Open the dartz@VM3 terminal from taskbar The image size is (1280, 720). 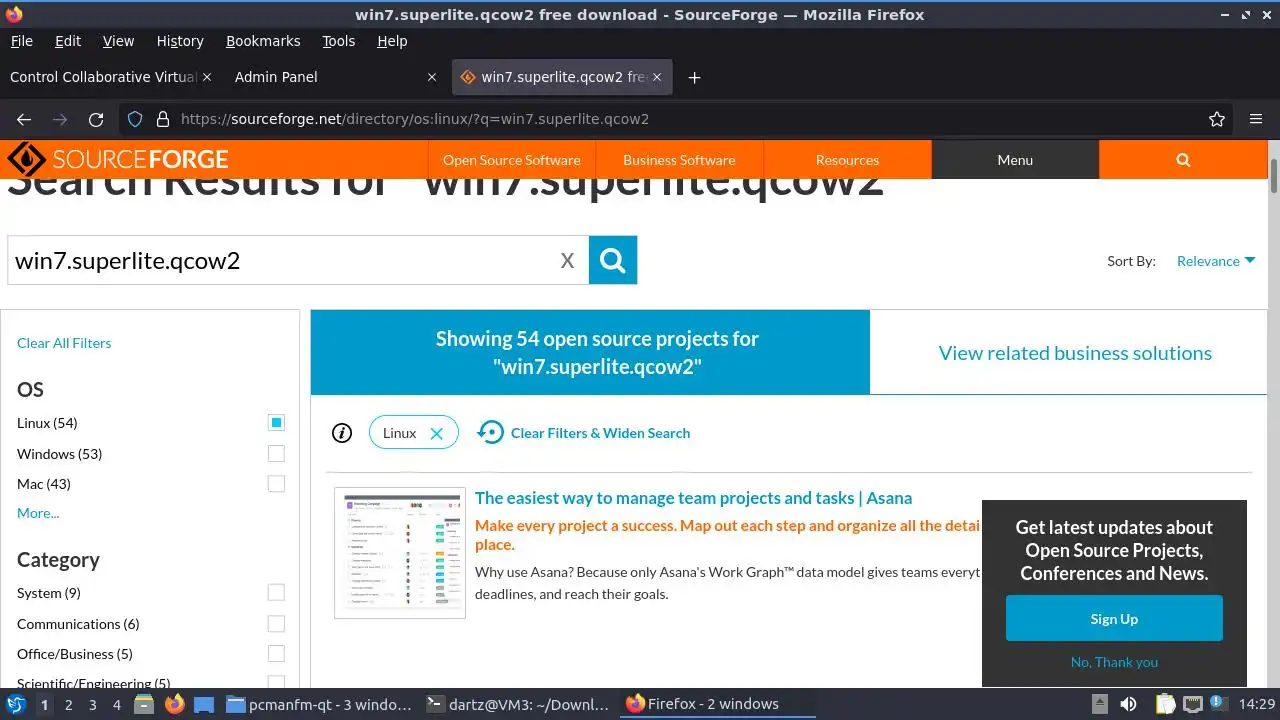click(517, 704)
